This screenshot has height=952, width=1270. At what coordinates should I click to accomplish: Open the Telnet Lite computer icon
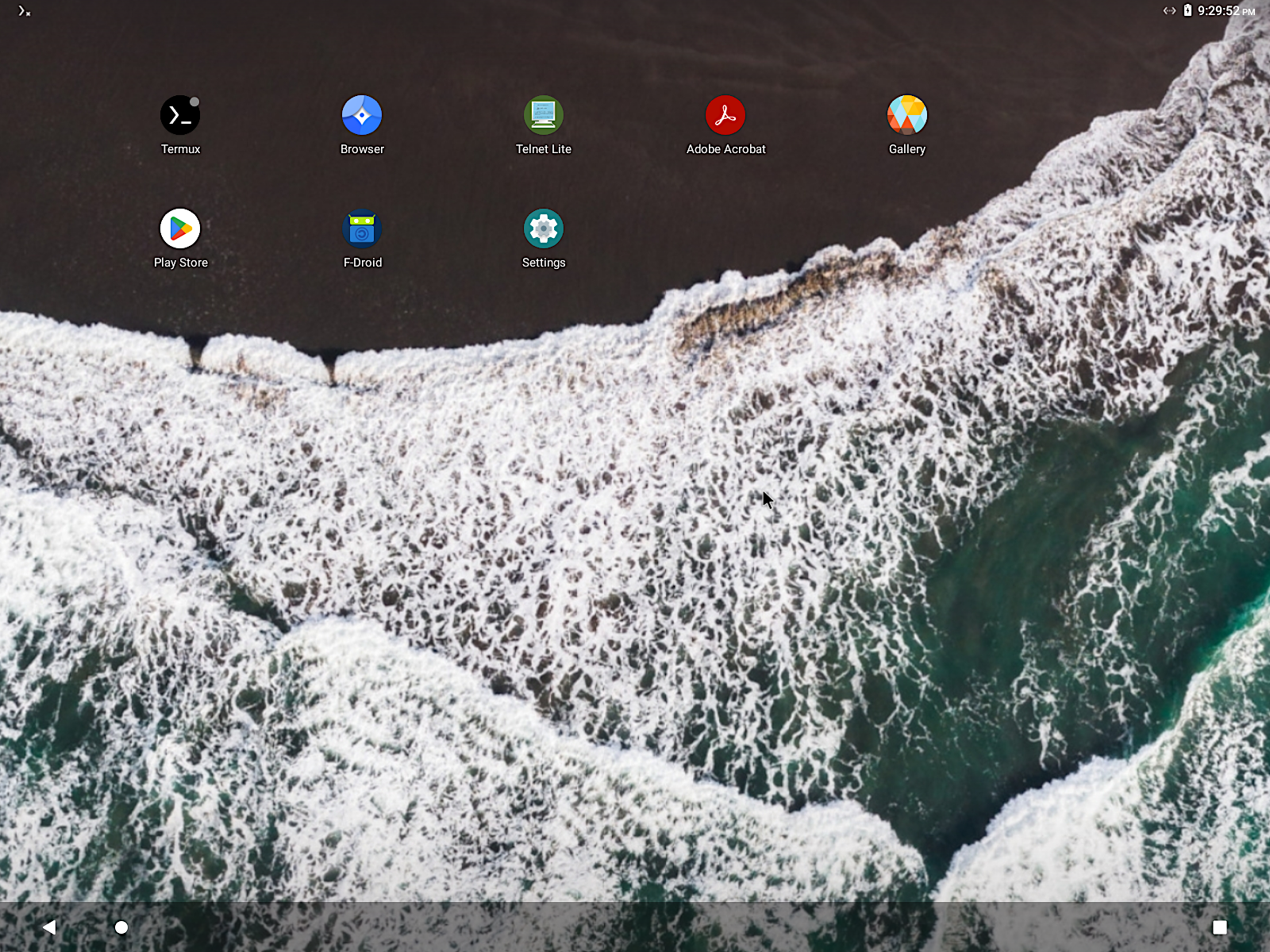(x=544, y=116)
